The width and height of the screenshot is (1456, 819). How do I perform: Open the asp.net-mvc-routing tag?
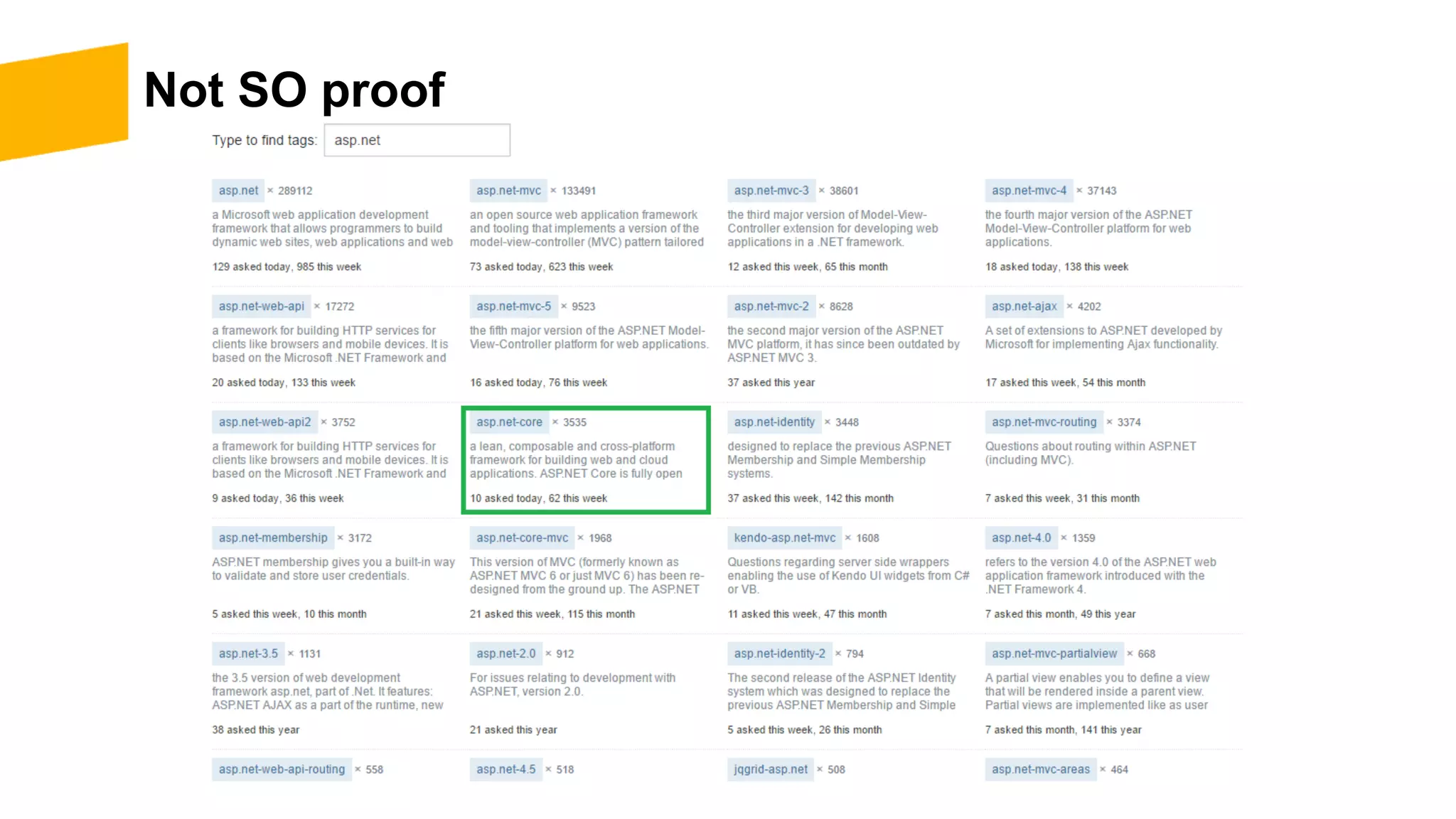[1044, 422]
